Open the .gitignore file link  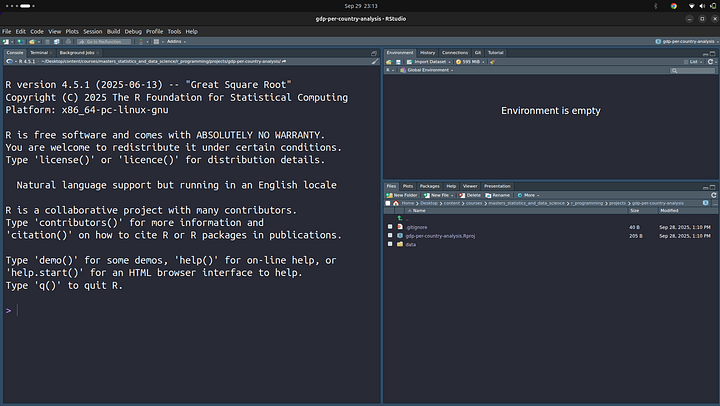click(416, 227)
